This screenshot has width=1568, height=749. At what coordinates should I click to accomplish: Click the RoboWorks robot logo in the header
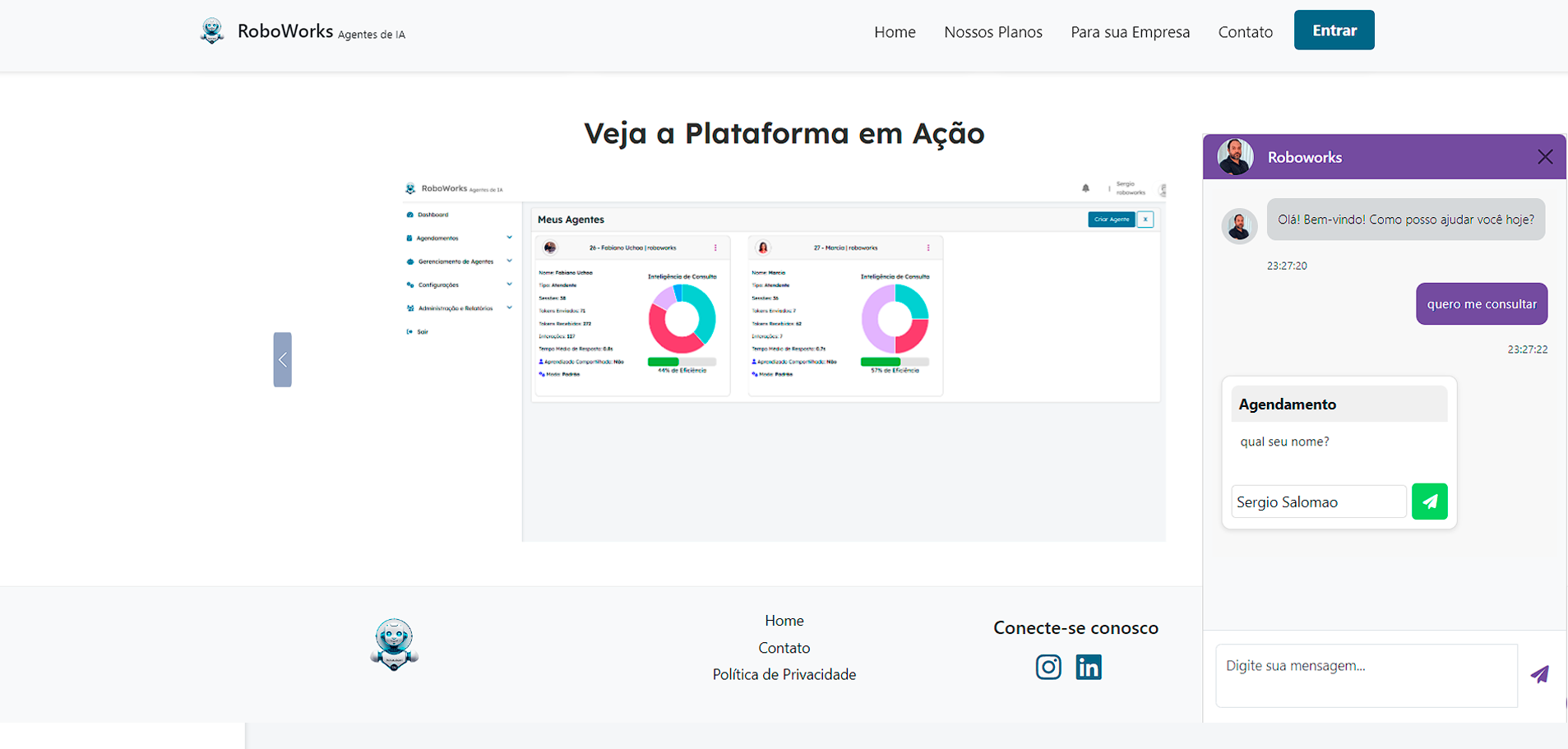(x=212, y=30)
